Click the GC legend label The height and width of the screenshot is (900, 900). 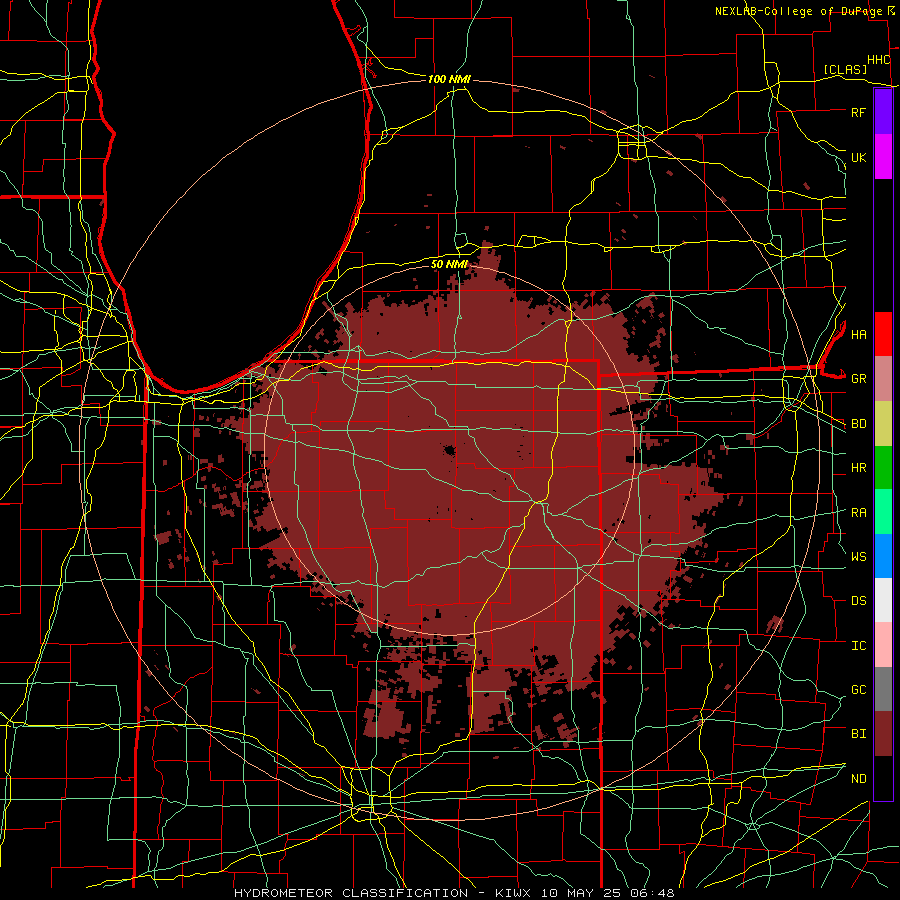(858, 690)
